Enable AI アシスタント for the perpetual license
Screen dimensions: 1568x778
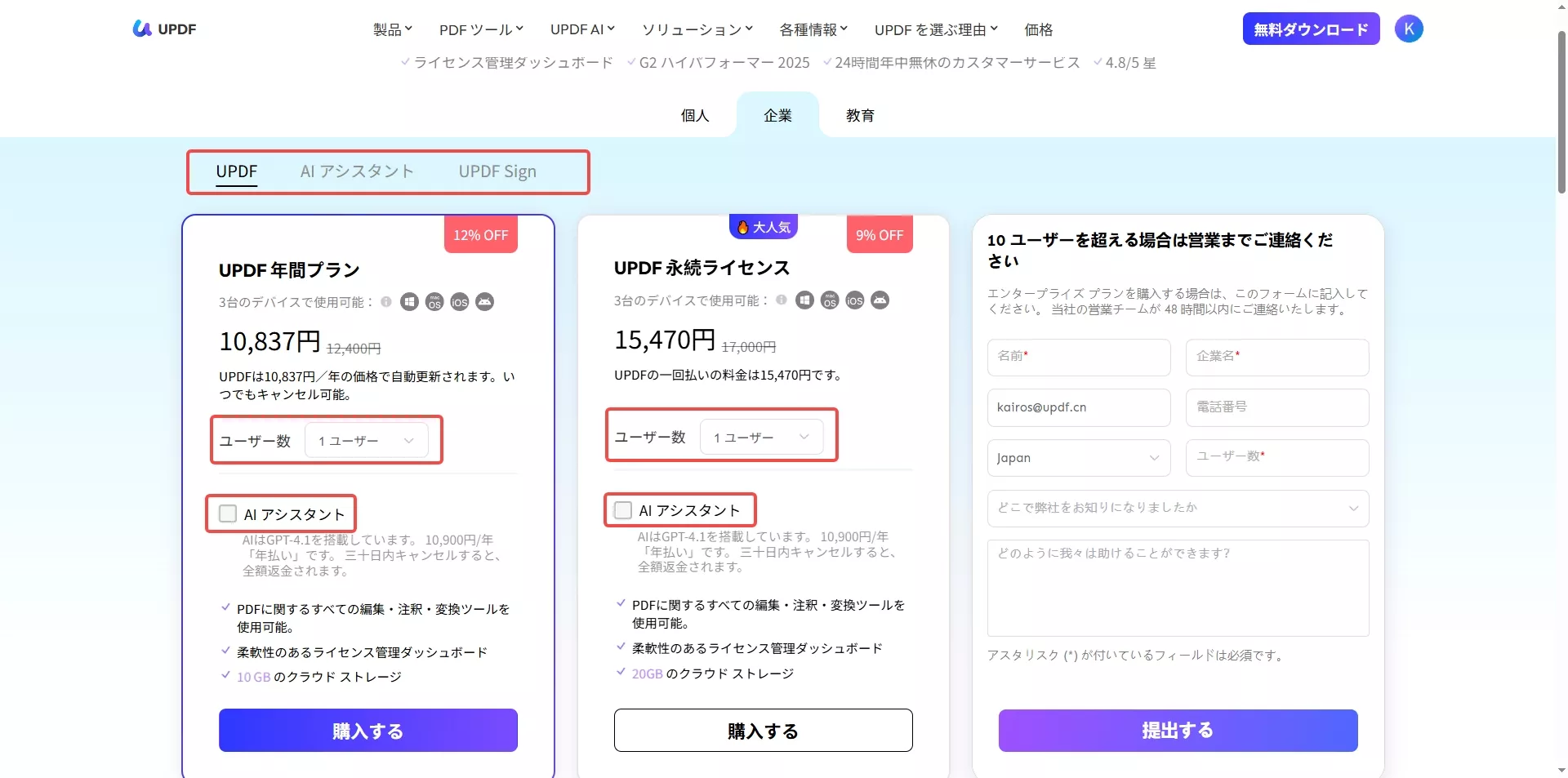(x=623, y=510)
